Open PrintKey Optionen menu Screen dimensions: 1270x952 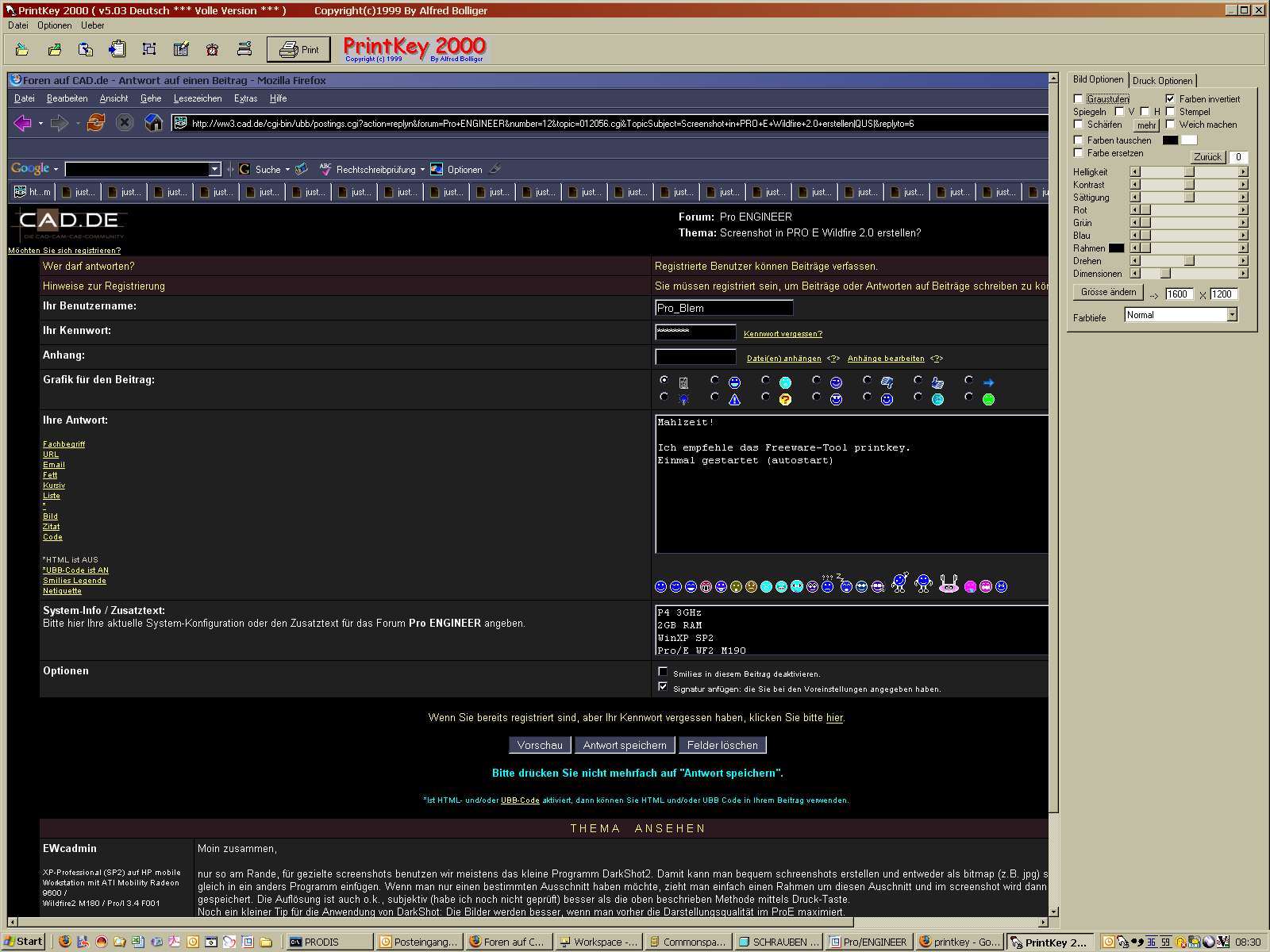(x=55, y=25)
